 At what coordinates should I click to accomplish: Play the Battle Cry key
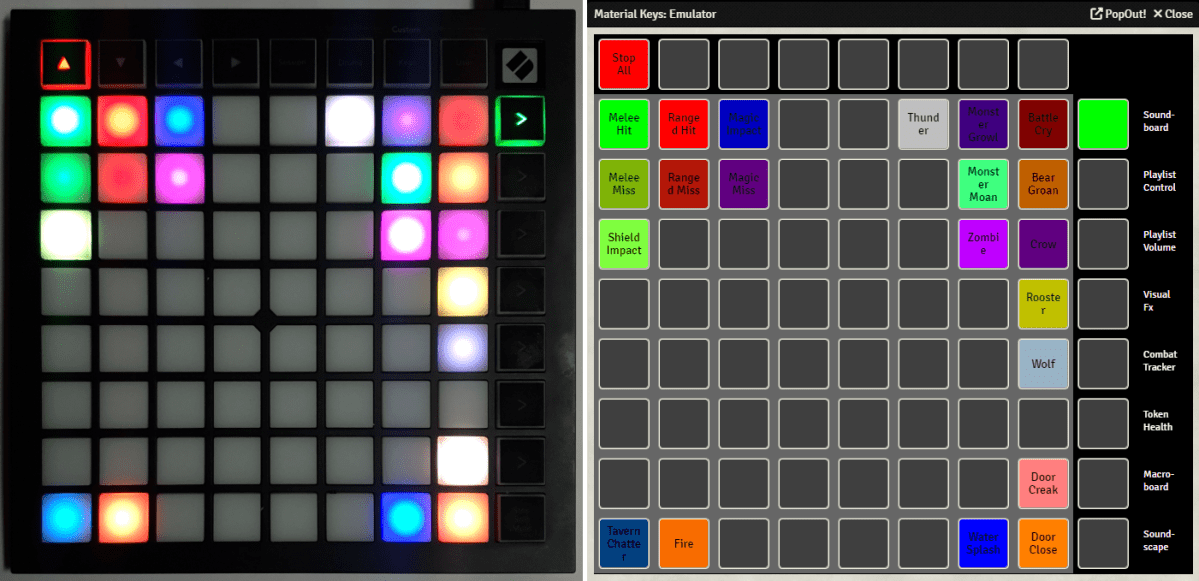(1043, 124)
